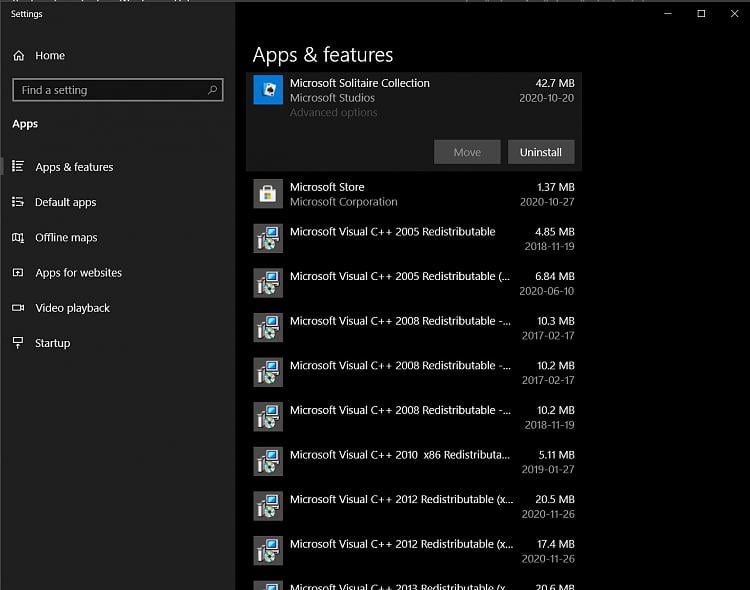Click the 2020-06-10 install date

(x=547, y=291)
